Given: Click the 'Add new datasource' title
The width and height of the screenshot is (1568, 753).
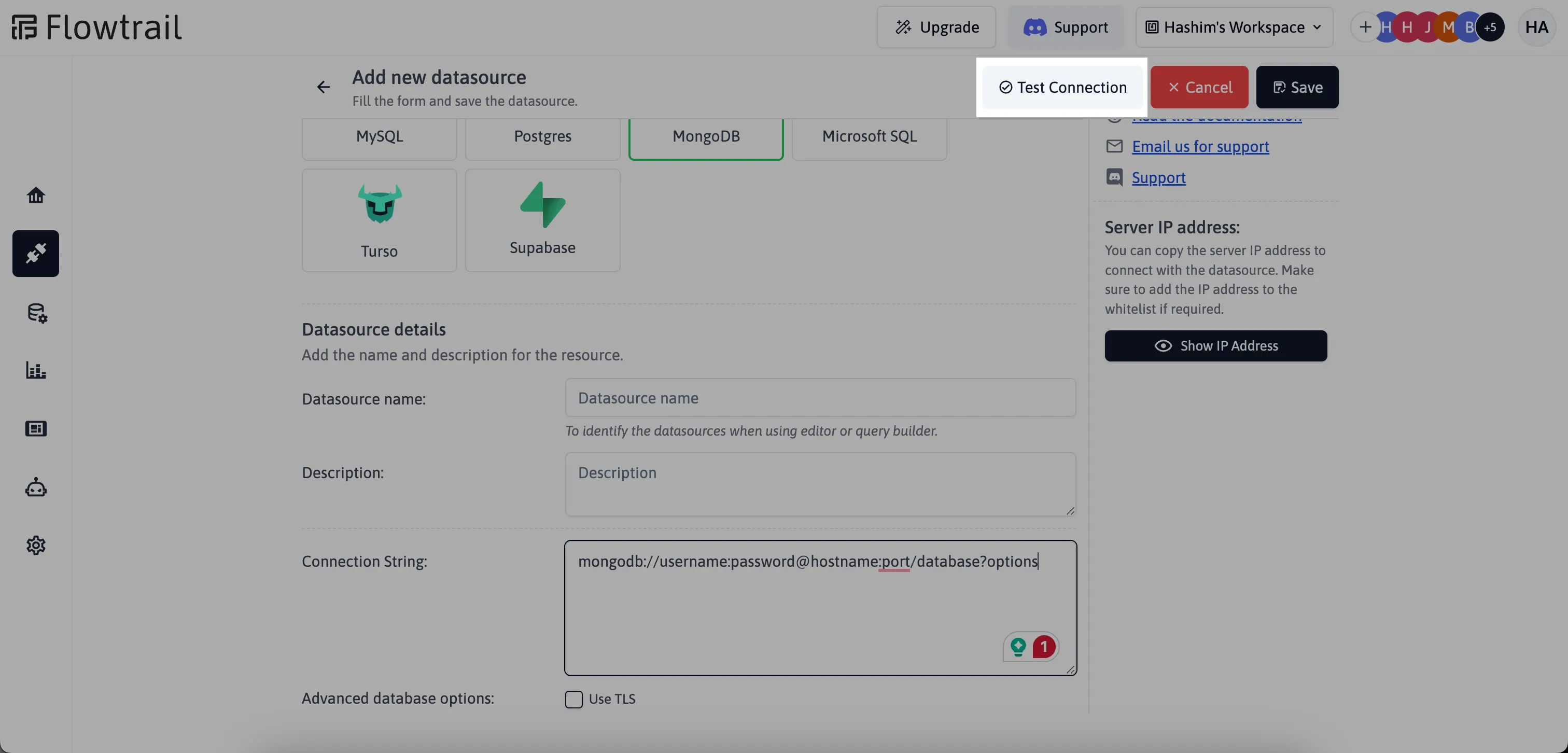Looking at the screenshot, I should coord(439,77).
